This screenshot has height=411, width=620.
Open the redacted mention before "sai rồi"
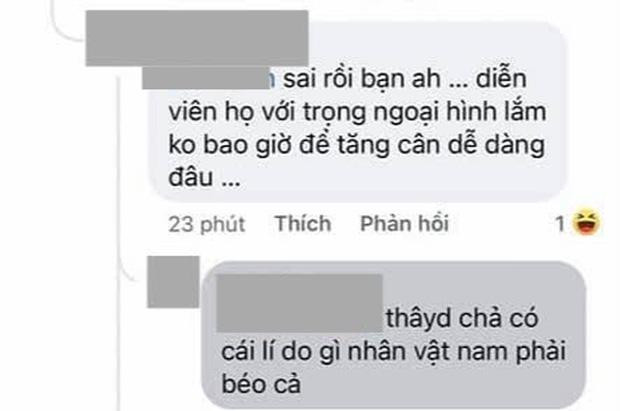pyautogui.click(x=206, y=78)
